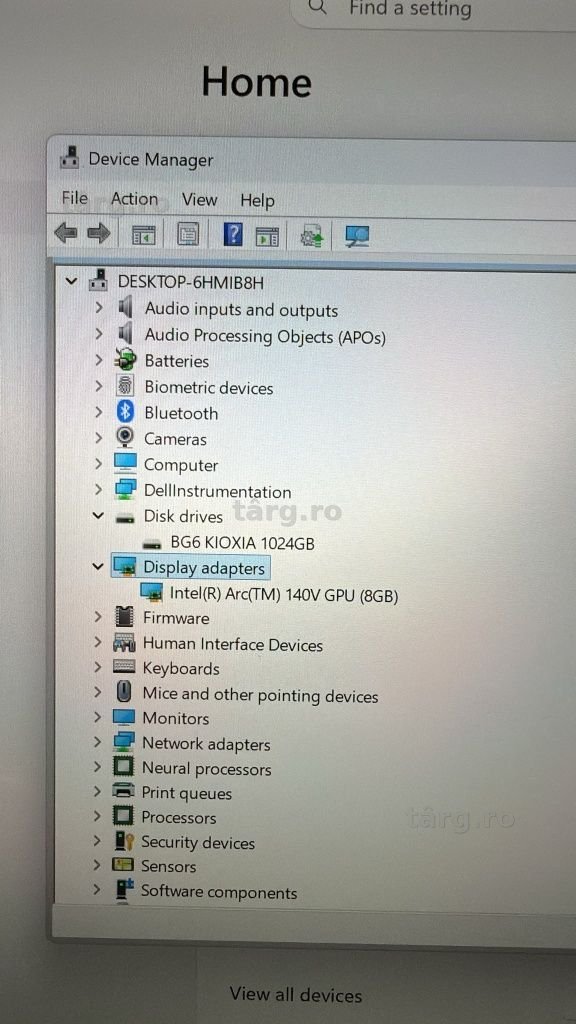Click the blue Help question mark icon
Viewport: 576px width, 1024px height.
(233, 234)
